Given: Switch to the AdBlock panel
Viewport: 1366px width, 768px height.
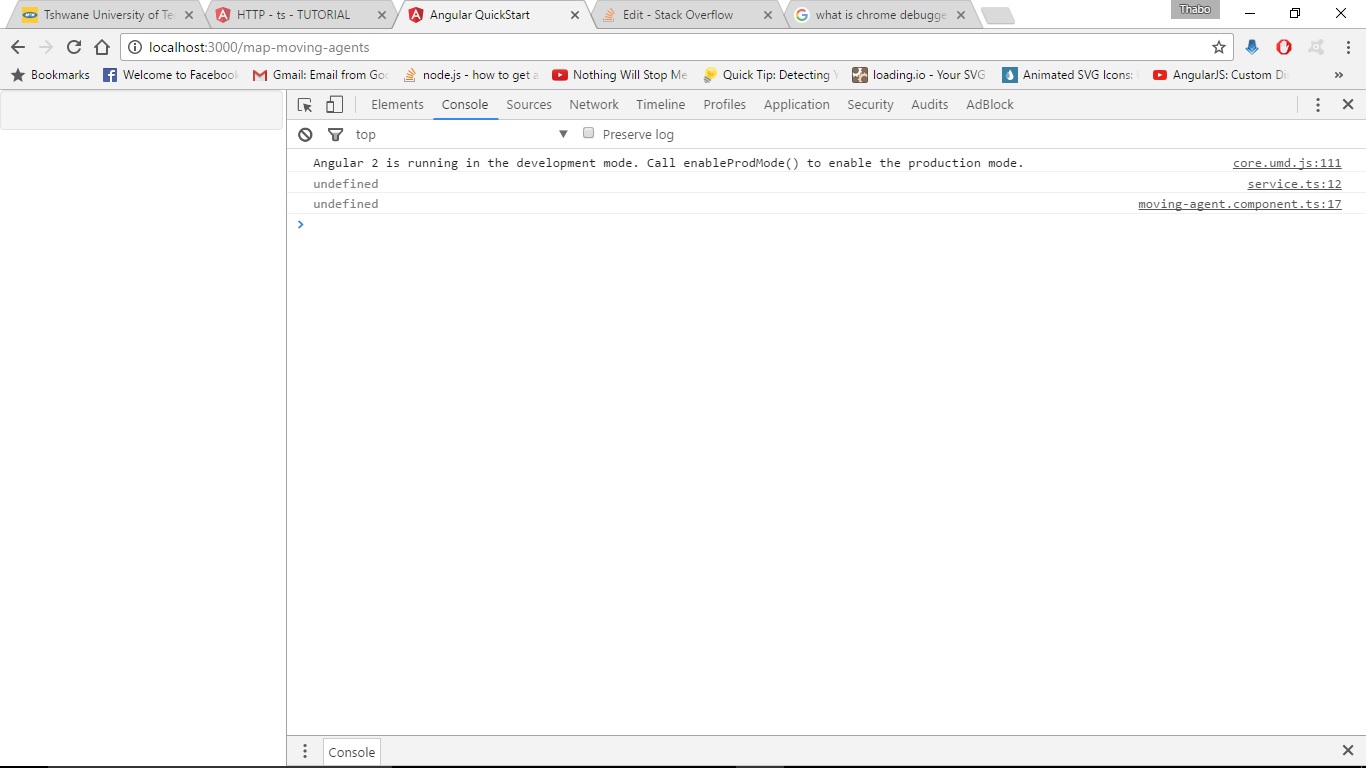Looking at the screenshot, I should [x=990, y=105].
